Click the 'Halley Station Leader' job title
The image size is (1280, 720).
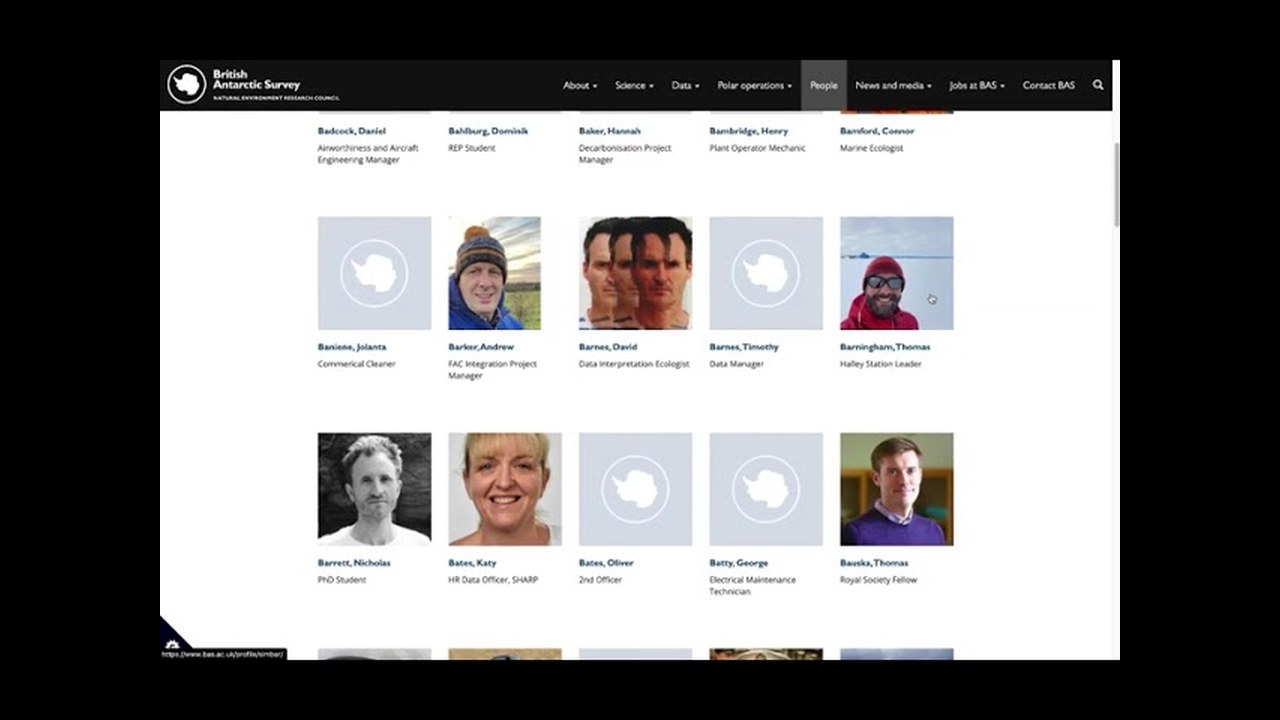pos(881,364)
